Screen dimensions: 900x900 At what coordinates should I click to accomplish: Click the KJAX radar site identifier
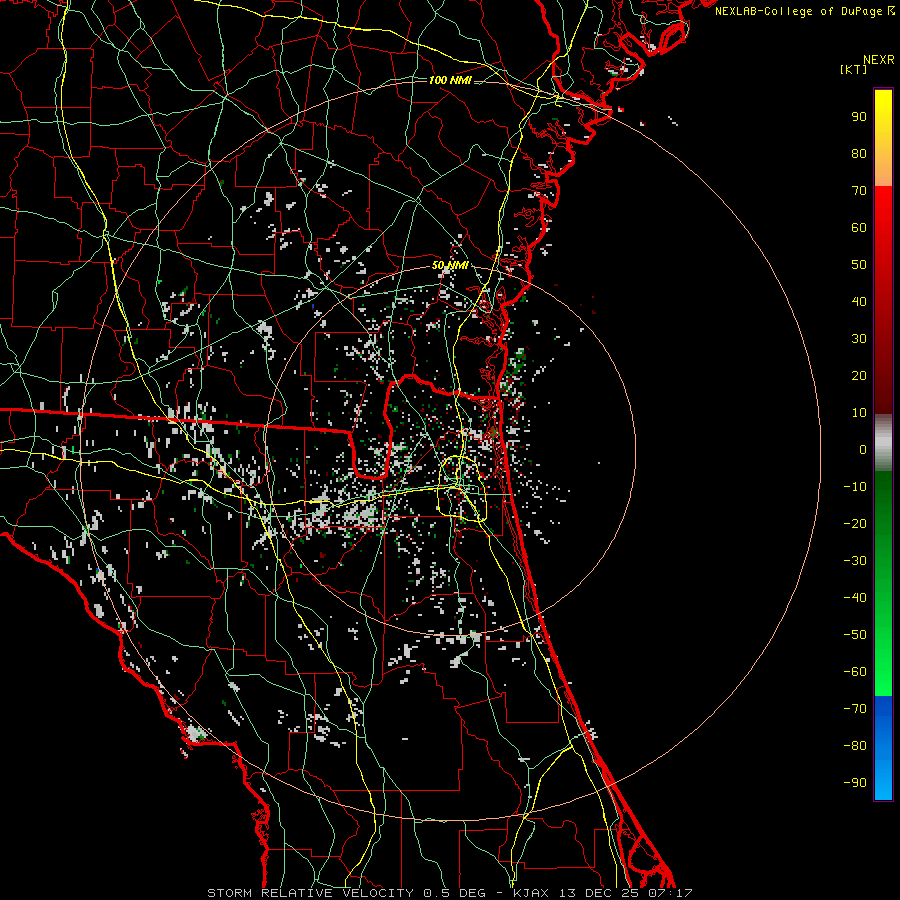click(x=530, y=893)
